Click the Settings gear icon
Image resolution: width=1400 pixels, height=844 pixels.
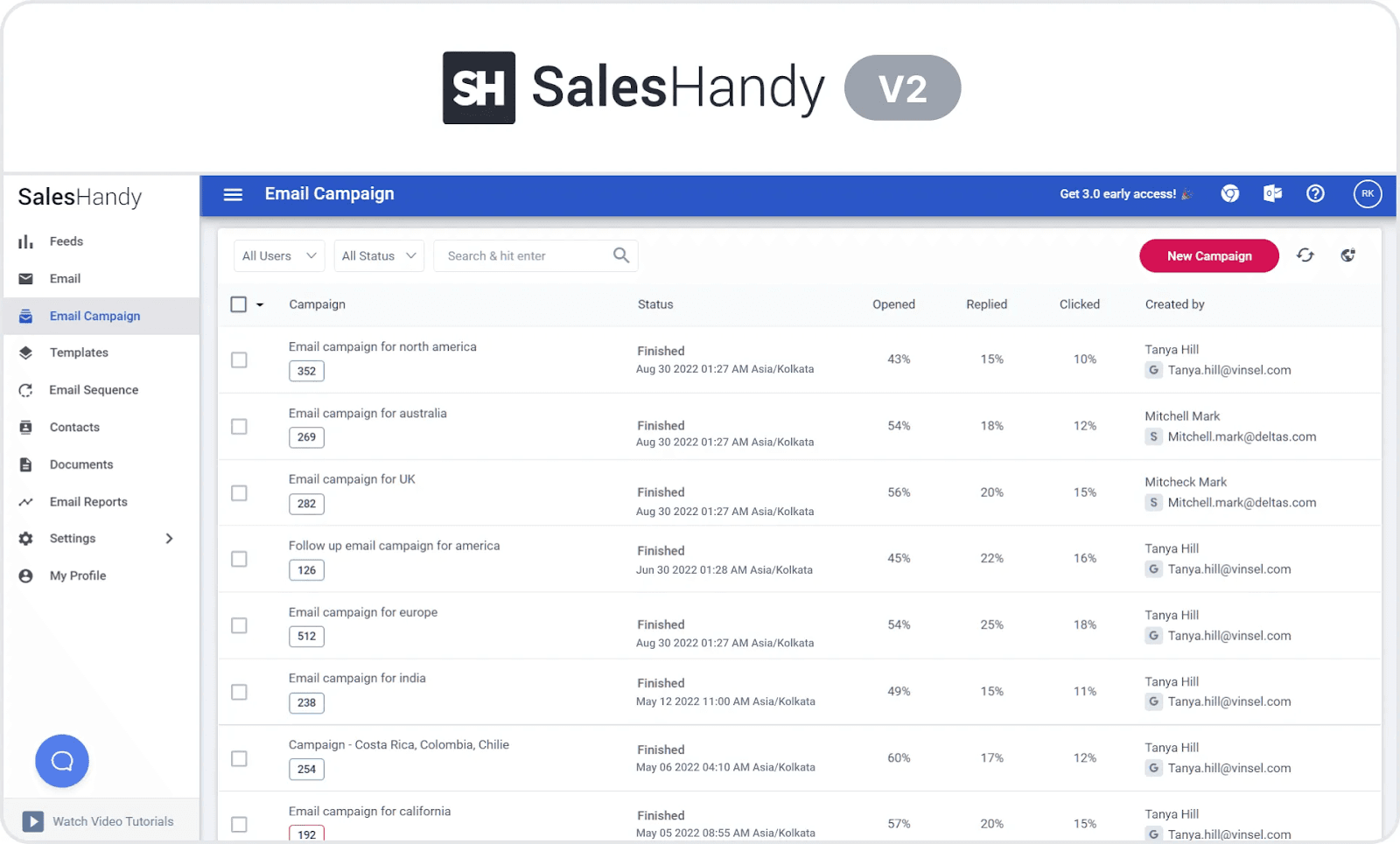pos(26,539)
